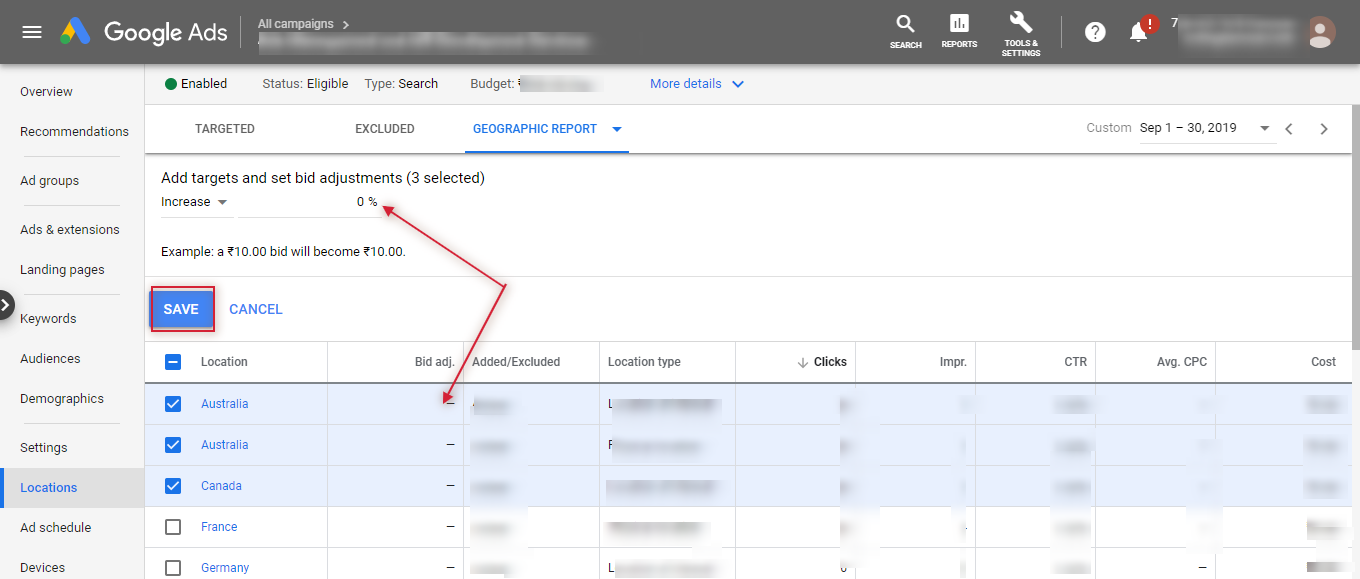Uncheck the second Australia row checkbox
This screenshot has width=1360, height=579.
click(x=173, y=445)
